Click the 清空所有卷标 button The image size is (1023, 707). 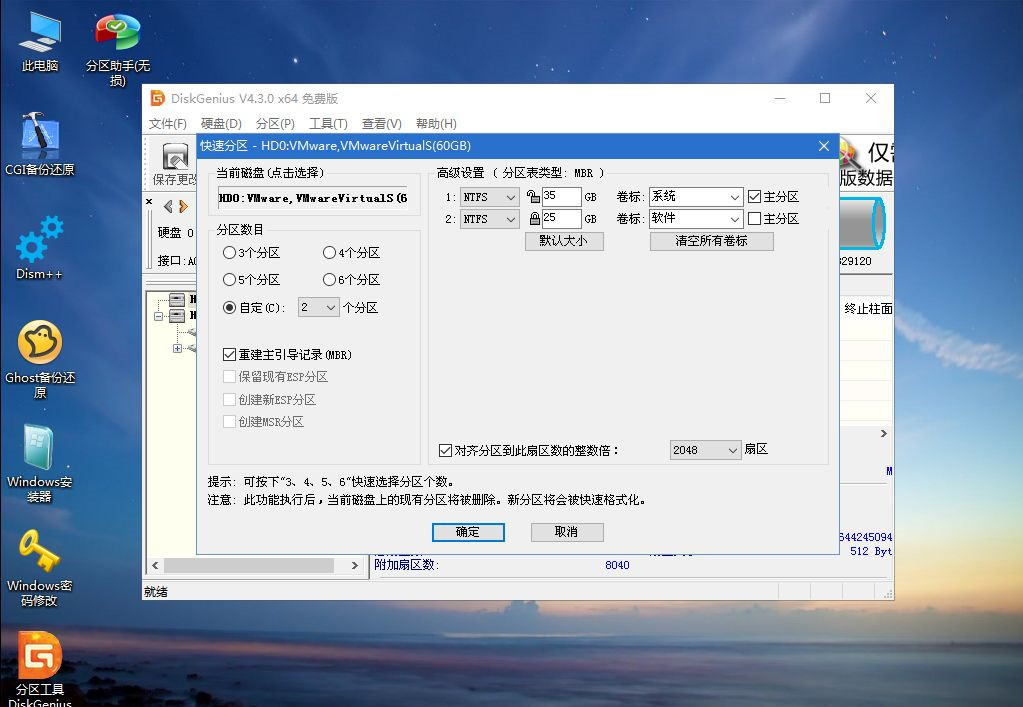[711, 241]
